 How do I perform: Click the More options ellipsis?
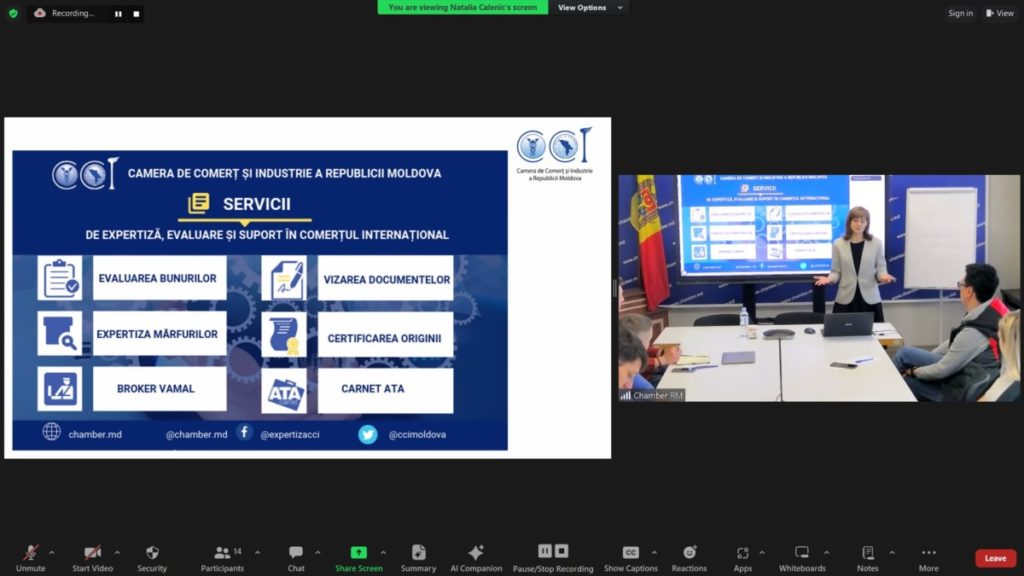point(929,552)
